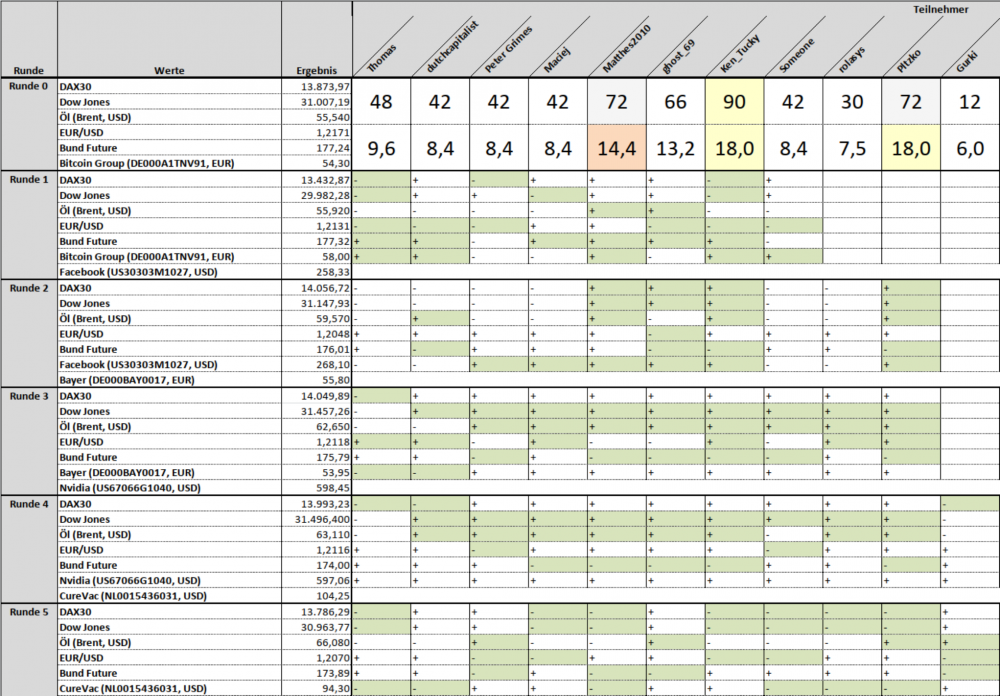Click the 'Maciej' participant header
1000x696 pixels.
pos(557,60)
